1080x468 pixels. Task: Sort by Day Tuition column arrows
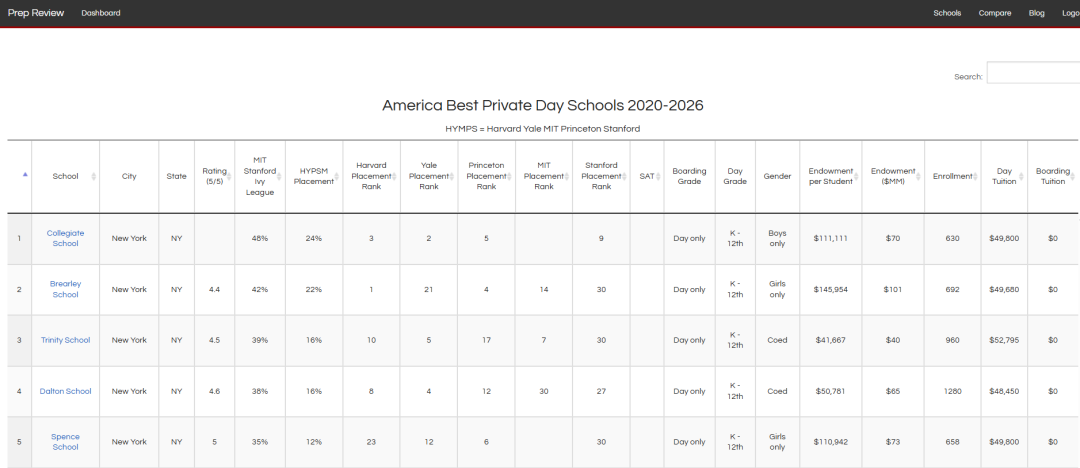pyautogui.click(x=1021, y=176)
